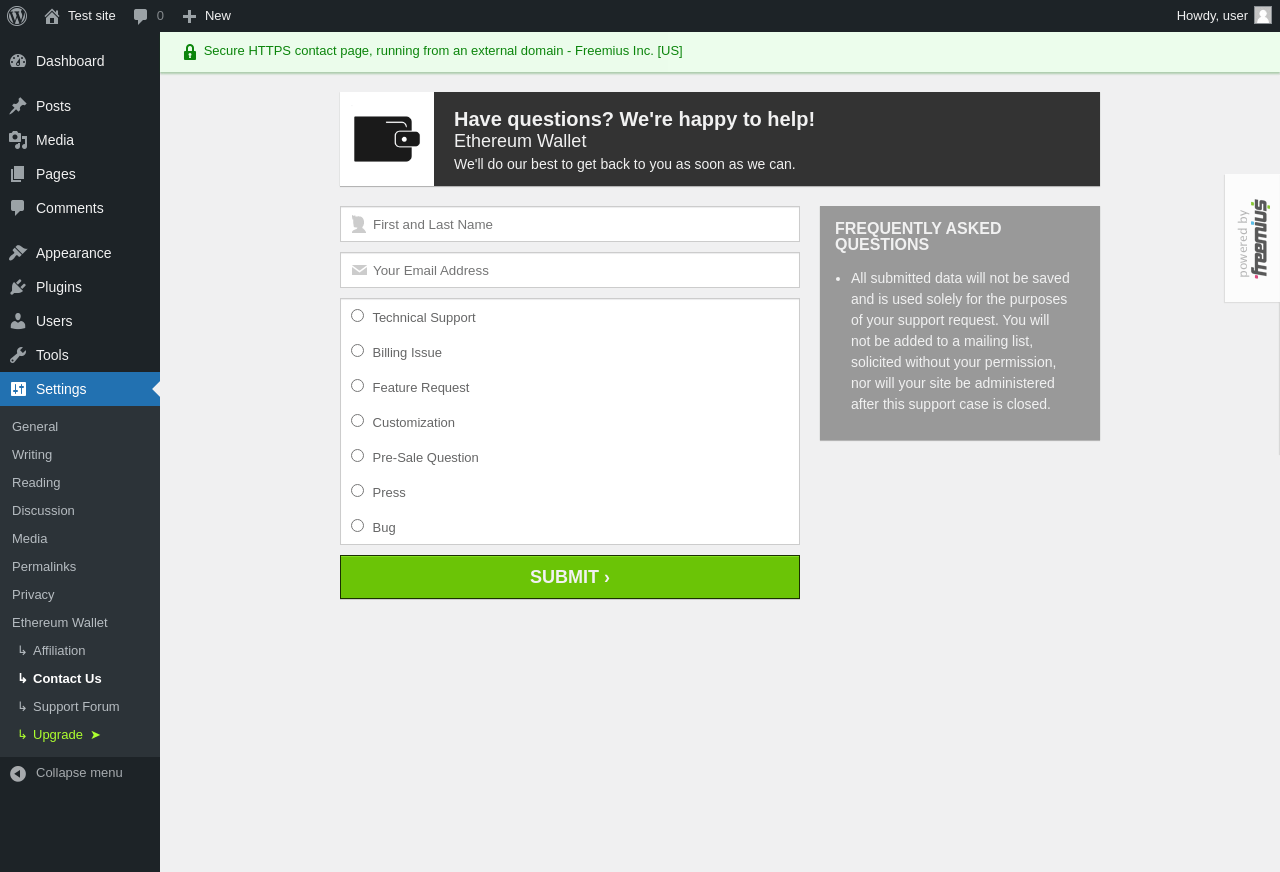Open the Appearance menu
The image size is (1280, 872).
[x=80, y=253]
